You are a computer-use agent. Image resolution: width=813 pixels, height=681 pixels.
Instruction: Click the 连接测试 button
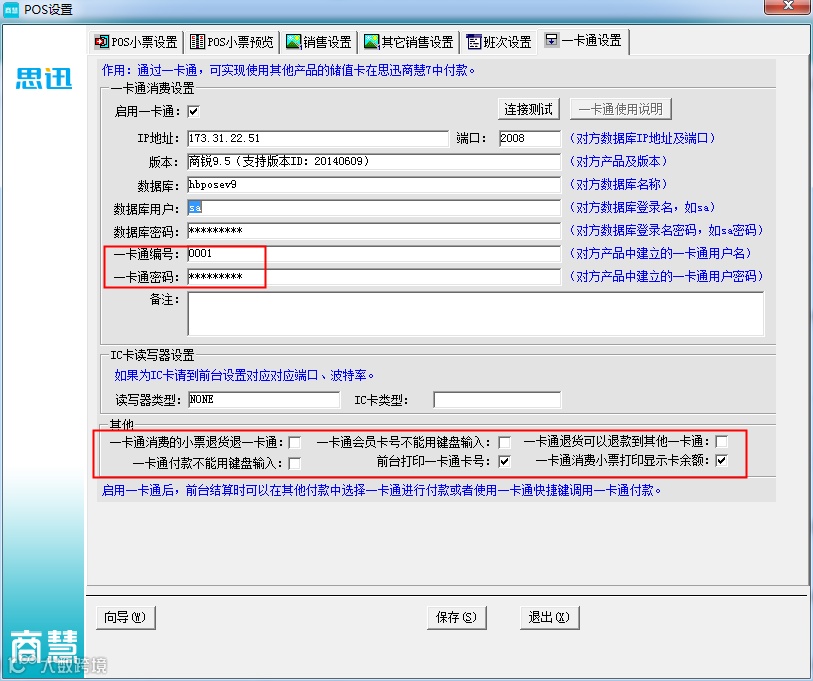[x=528, y=109]
